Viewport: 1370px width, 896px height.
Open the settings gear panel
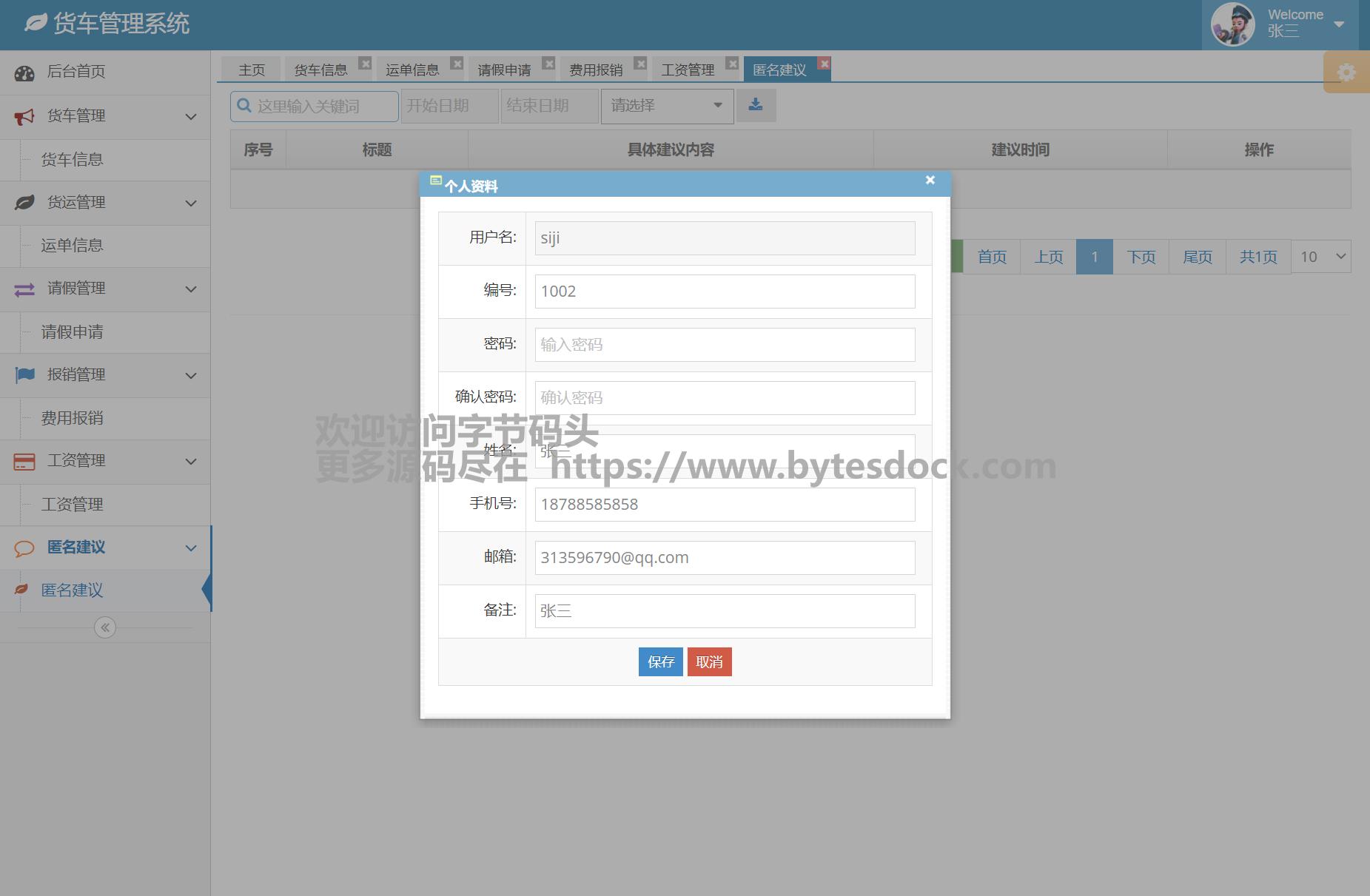click(1346, 73)
